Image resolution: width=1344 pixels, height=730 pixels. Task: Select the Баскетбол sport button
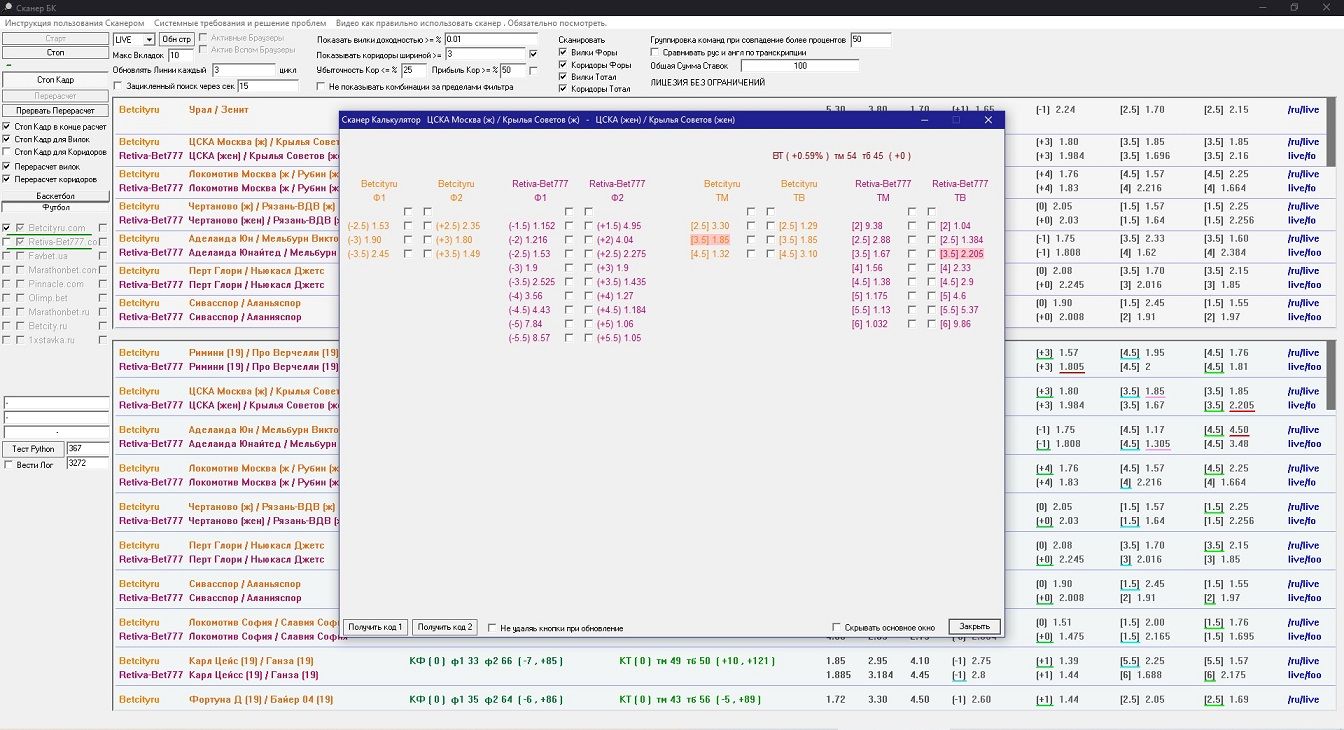tap(55, 196)
